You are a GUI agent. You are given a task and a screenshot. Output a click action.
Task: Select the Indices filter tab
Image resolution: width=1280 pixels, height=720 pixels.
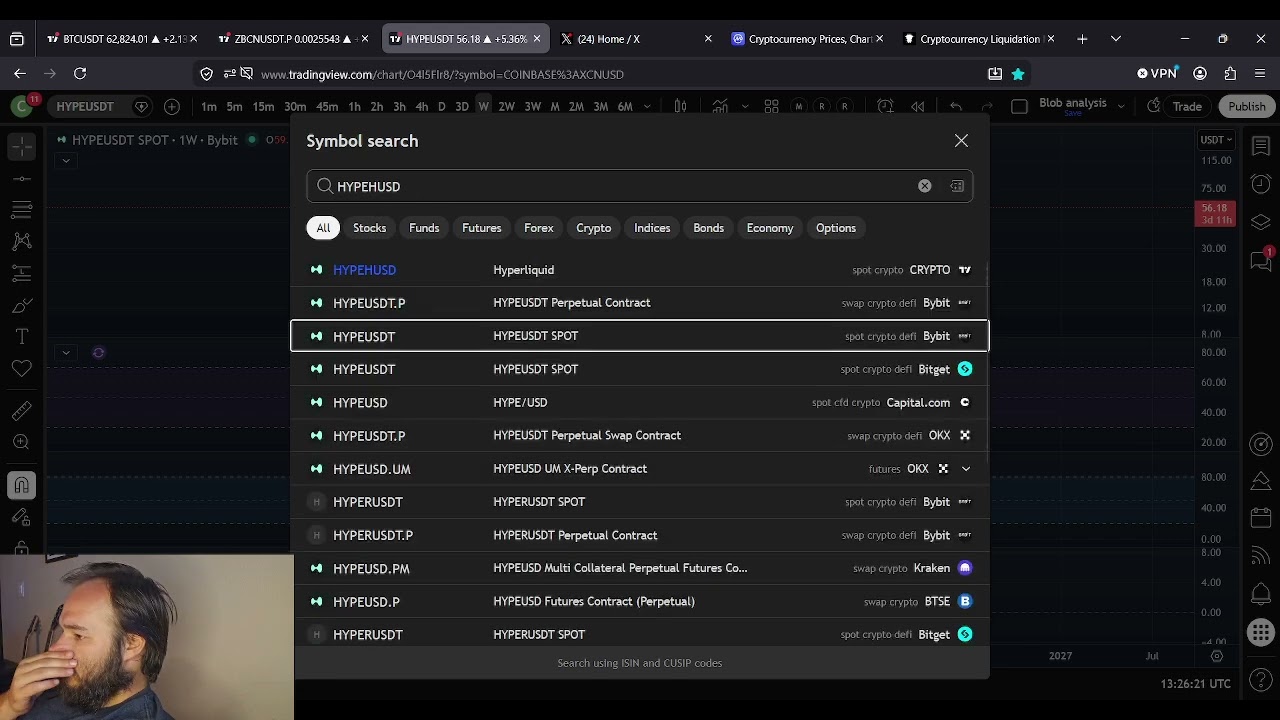click(652, 228)
